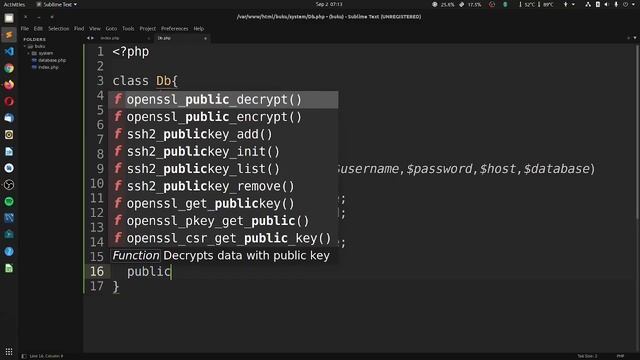Open the power system menu

tap(629, 4)
